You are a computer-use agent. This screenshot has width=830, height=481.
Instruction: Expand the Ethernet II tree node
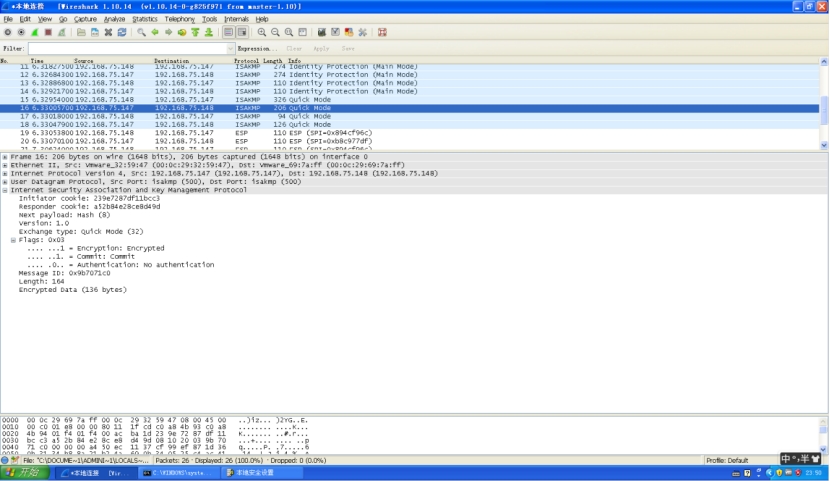(x=5, y=165)
